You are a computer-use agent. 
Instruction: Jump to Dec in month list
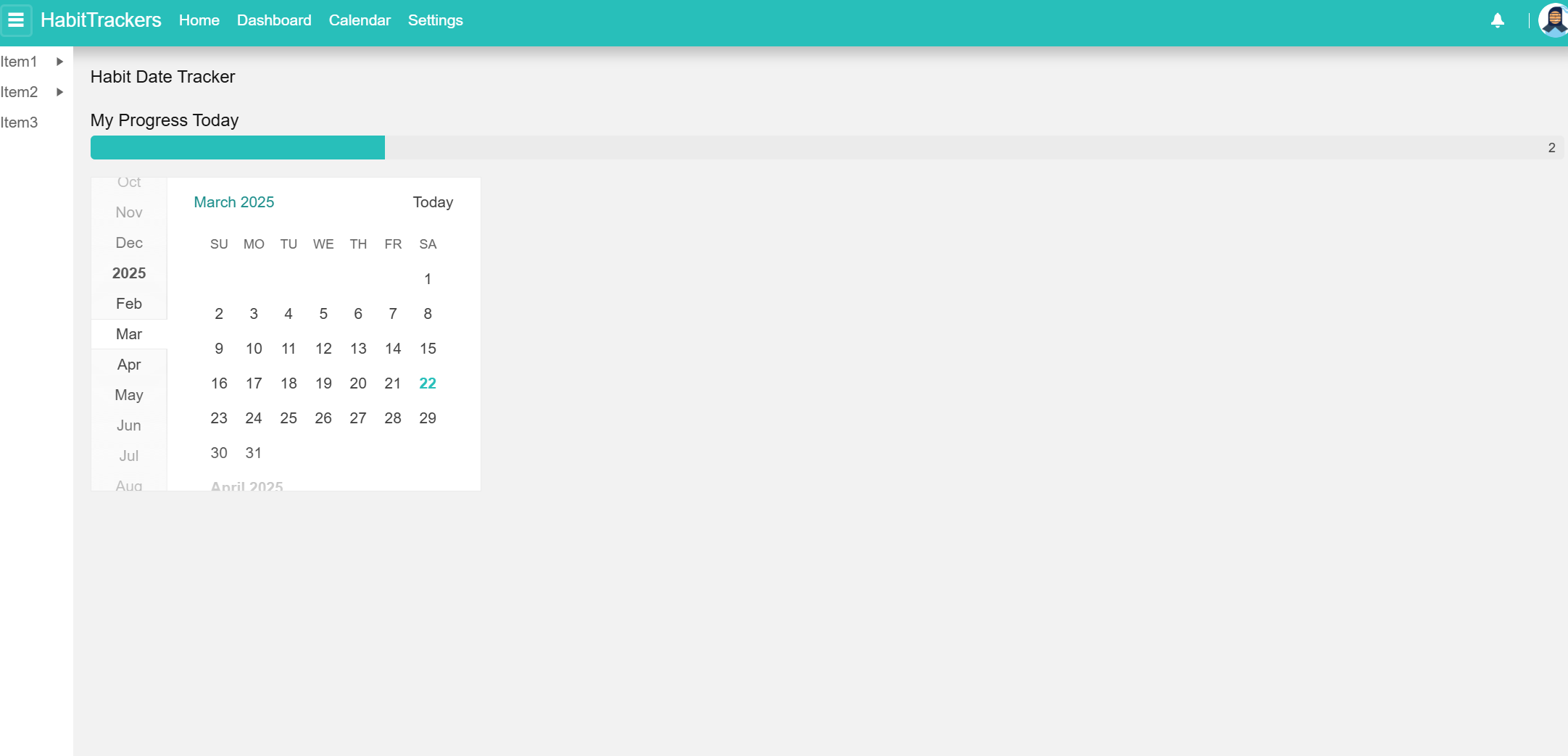pyautogui.click(x=129, y=243)
